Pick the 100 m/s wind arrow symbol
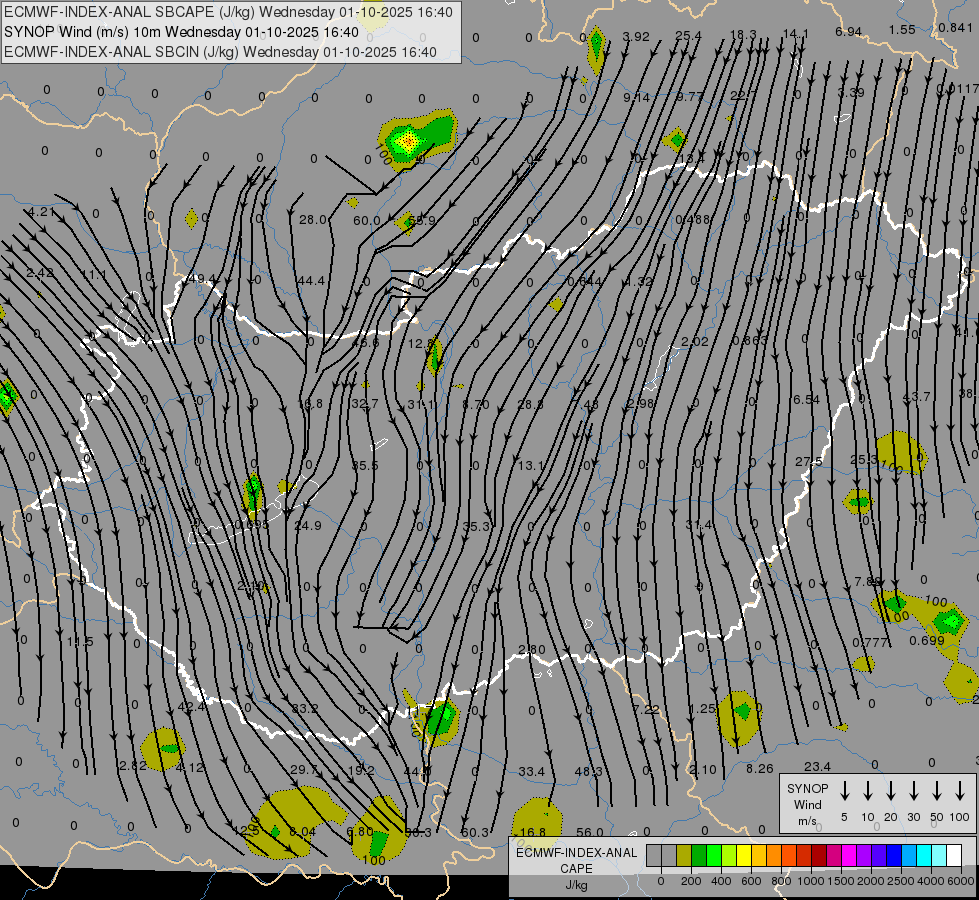Image resolution: width=979 pixels, height=900 pixels. tap(960, 791)
